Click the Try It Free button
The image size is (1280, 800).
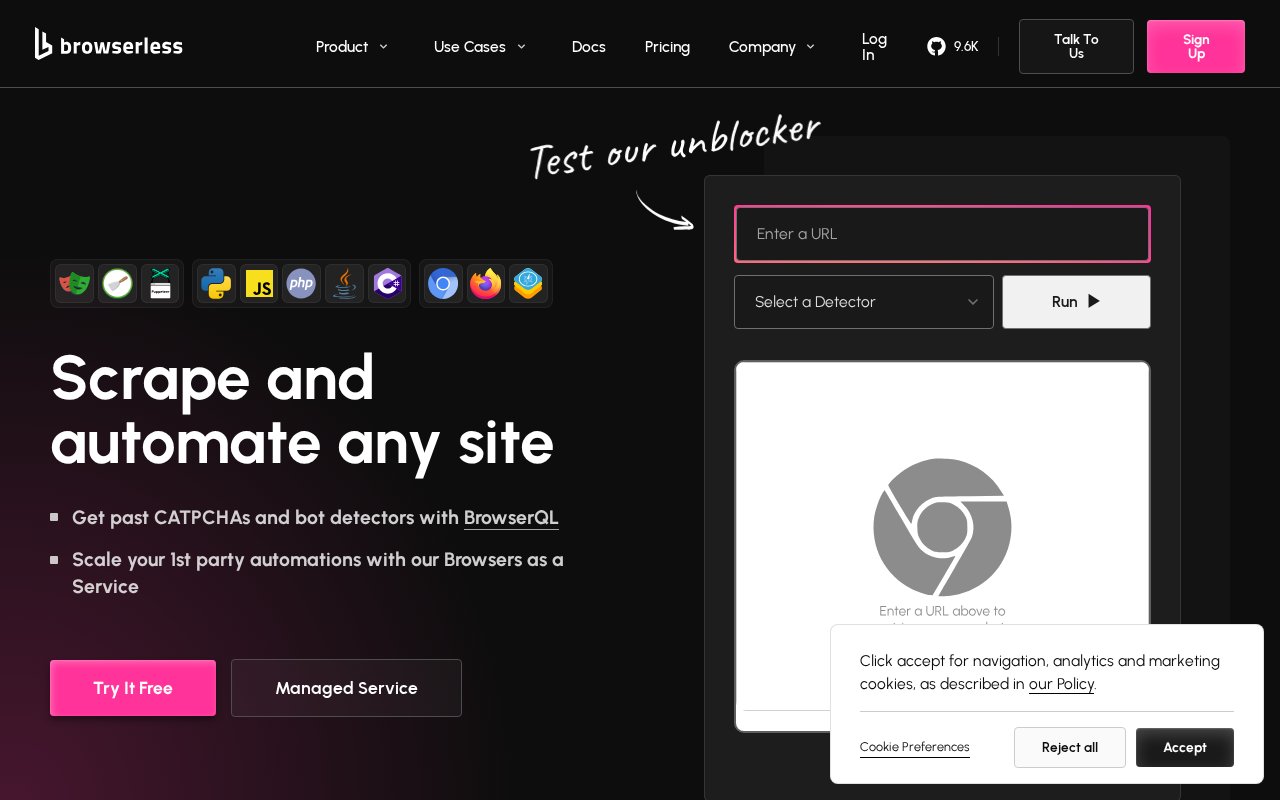[133, 688]
